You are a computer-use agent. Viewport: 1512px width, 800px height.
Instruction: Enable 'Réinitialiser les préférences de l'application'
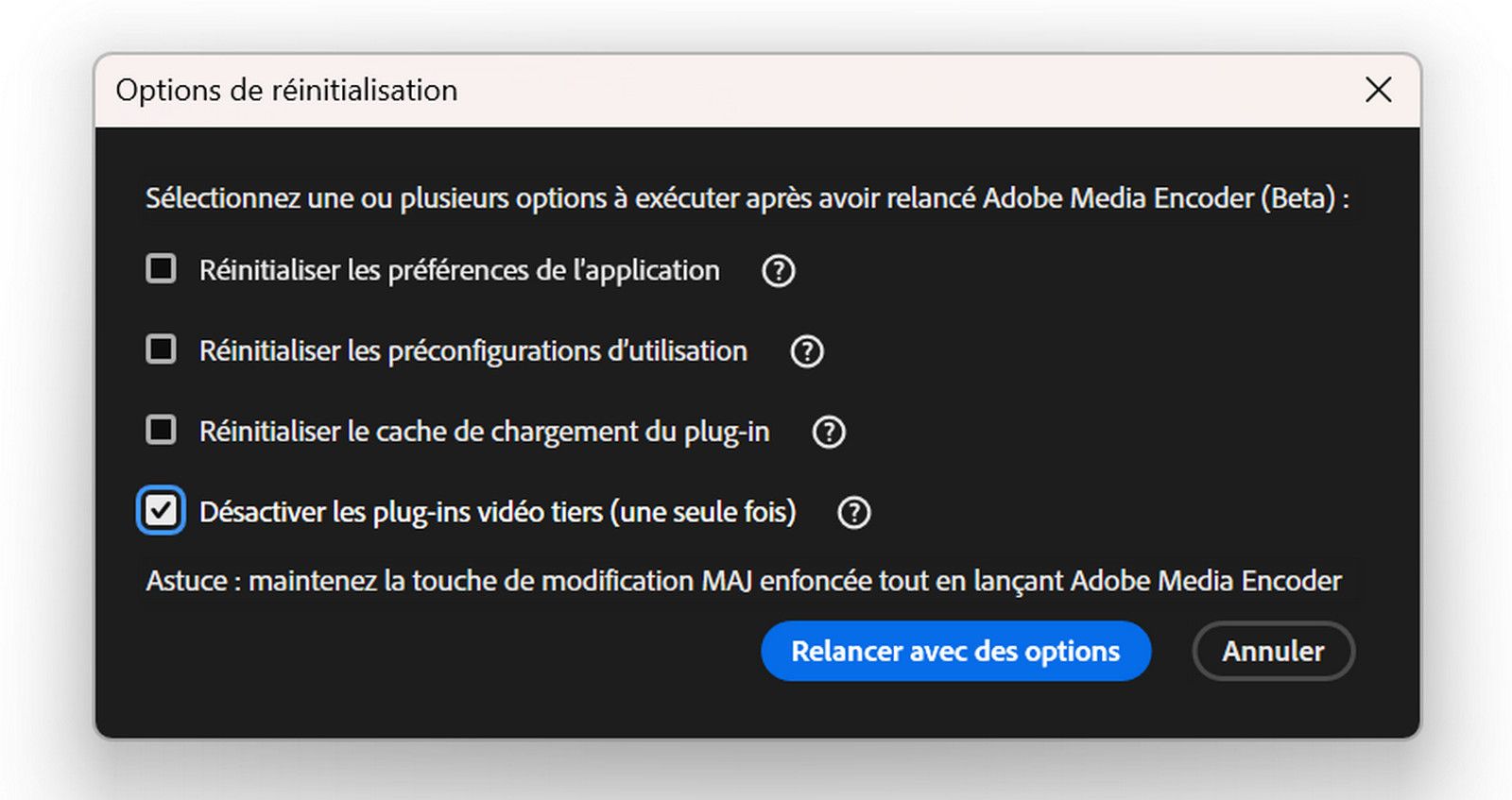161,269
